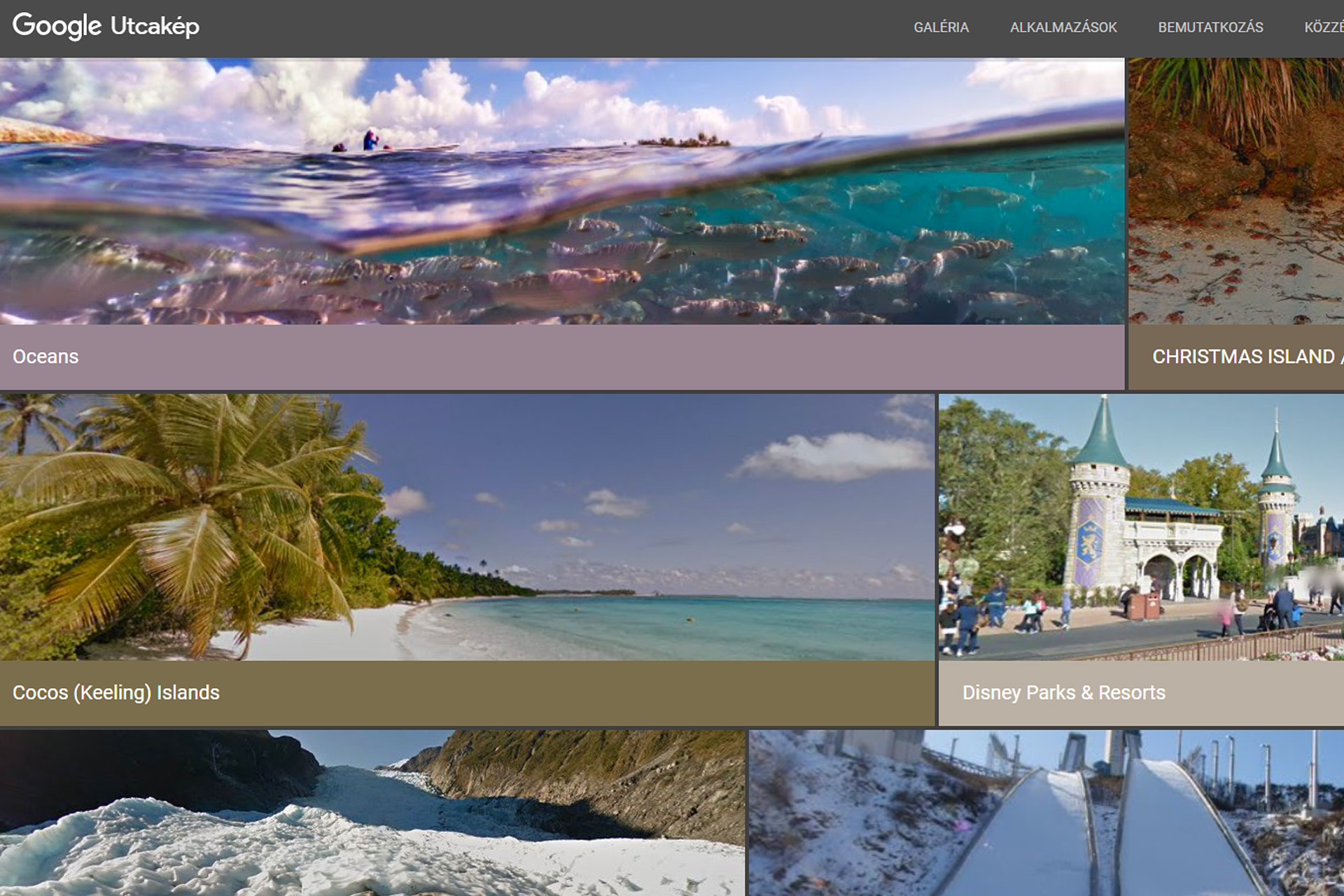Open the BEMUTATKOZÁS menu item
Screen dimensions: 1344x896
tap(1210, 27)
